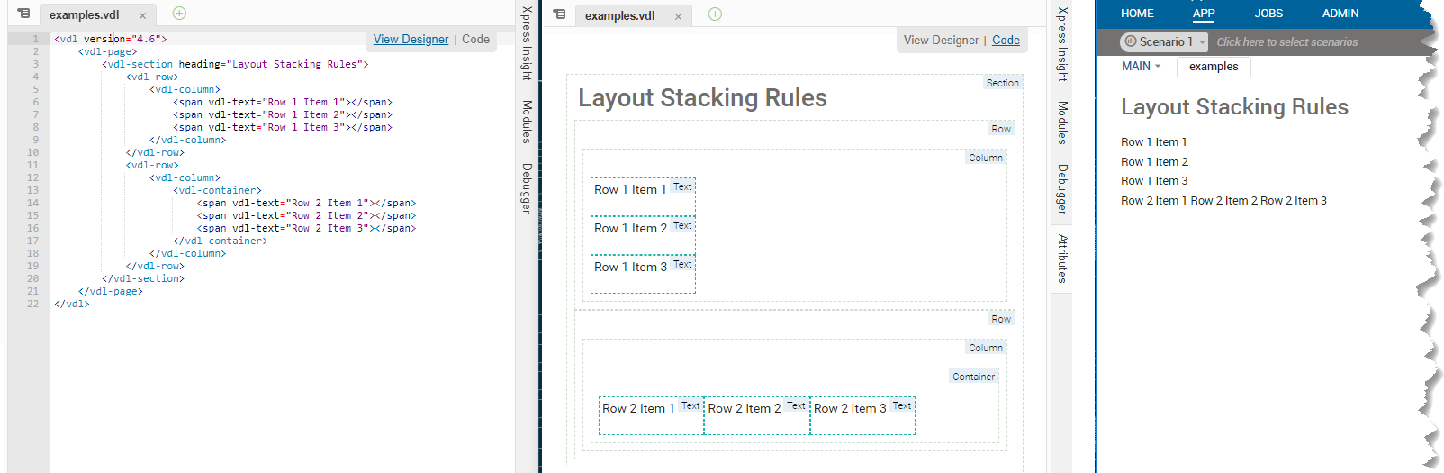Viewport: 1444px width, 473px height.
Task: Click the Code link in the designer view
Action: coord(1006,40)
